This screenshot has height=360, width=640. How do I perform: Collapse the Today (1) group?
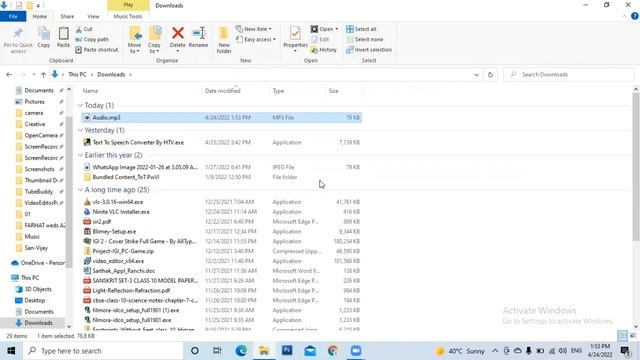[80, 105]
